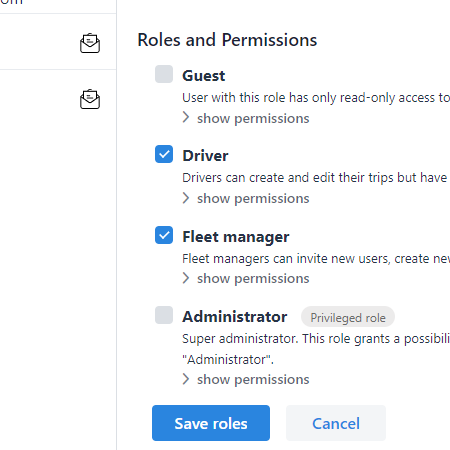Viewport: 450px width, 450px height.
Task: Expand show permissions under Administrator
Action: [x=246, y=379]
